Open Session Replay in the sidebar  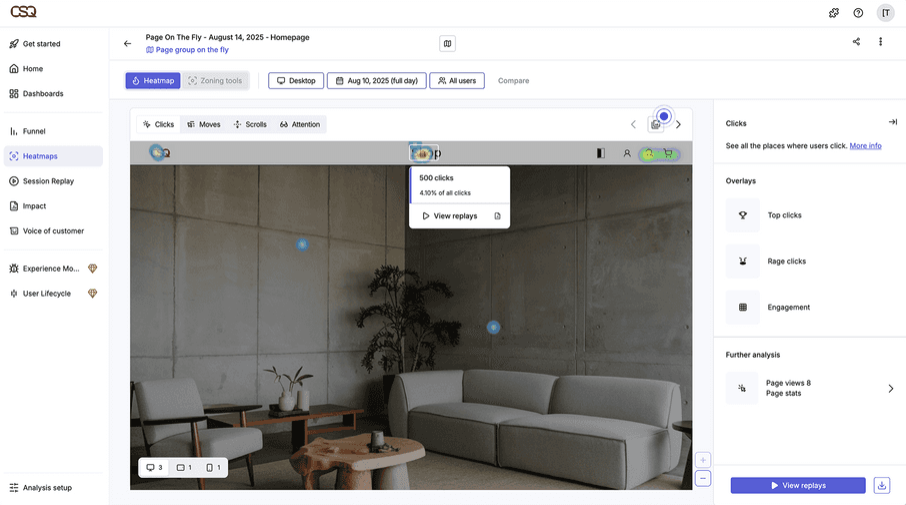[48, 181]
